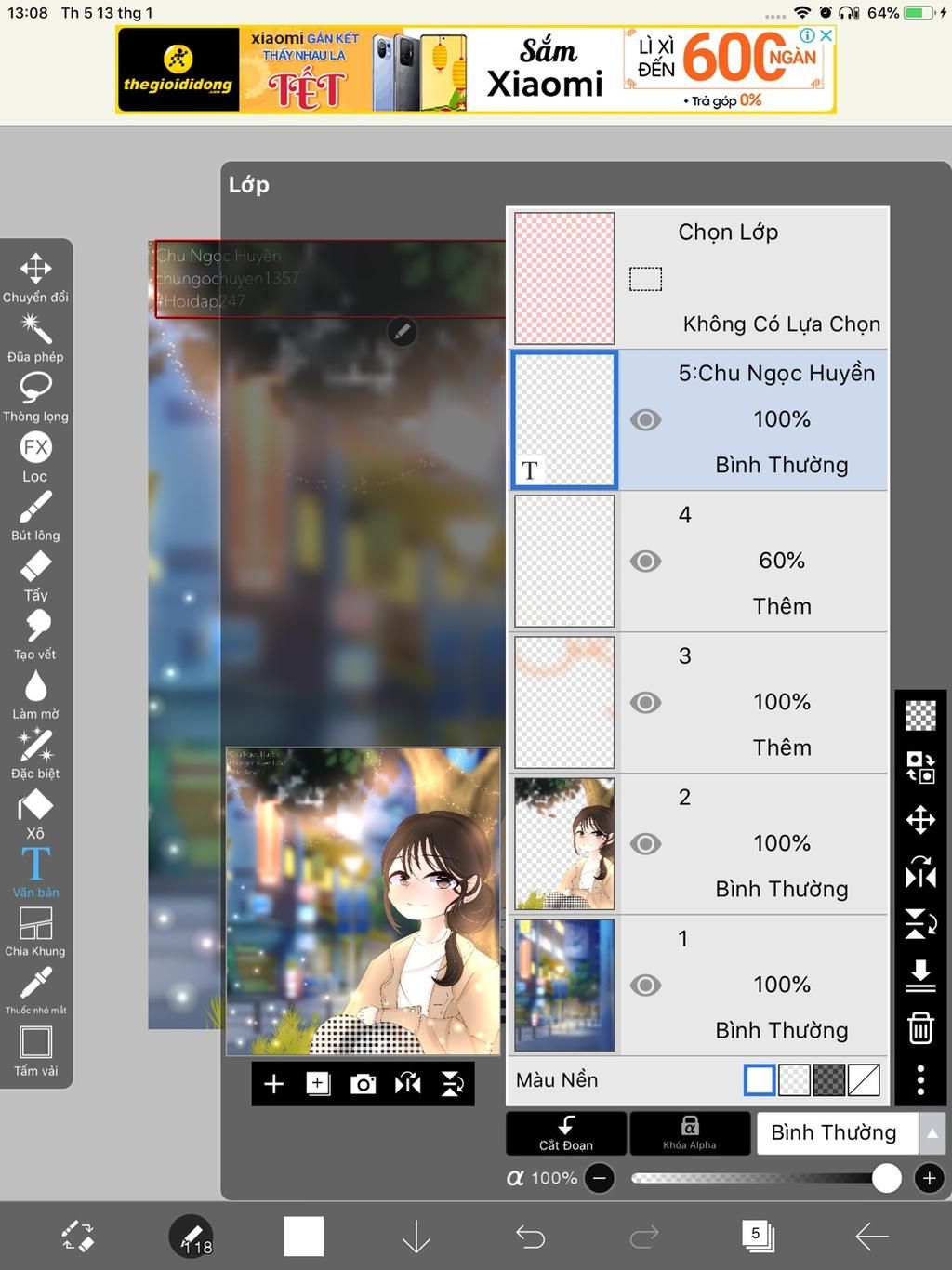Select the Tẩy eraser tool
This screenshot has height=1270, width=952.
[x=35, y=575]
